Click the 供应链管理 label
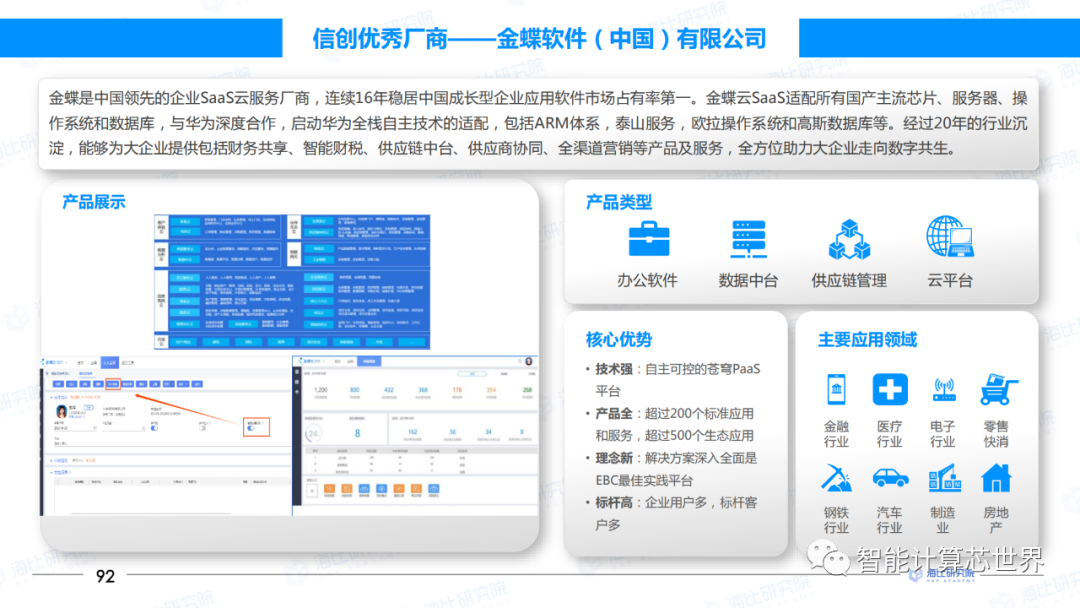This screenshot has height=608, width=1080. [849, 280]
